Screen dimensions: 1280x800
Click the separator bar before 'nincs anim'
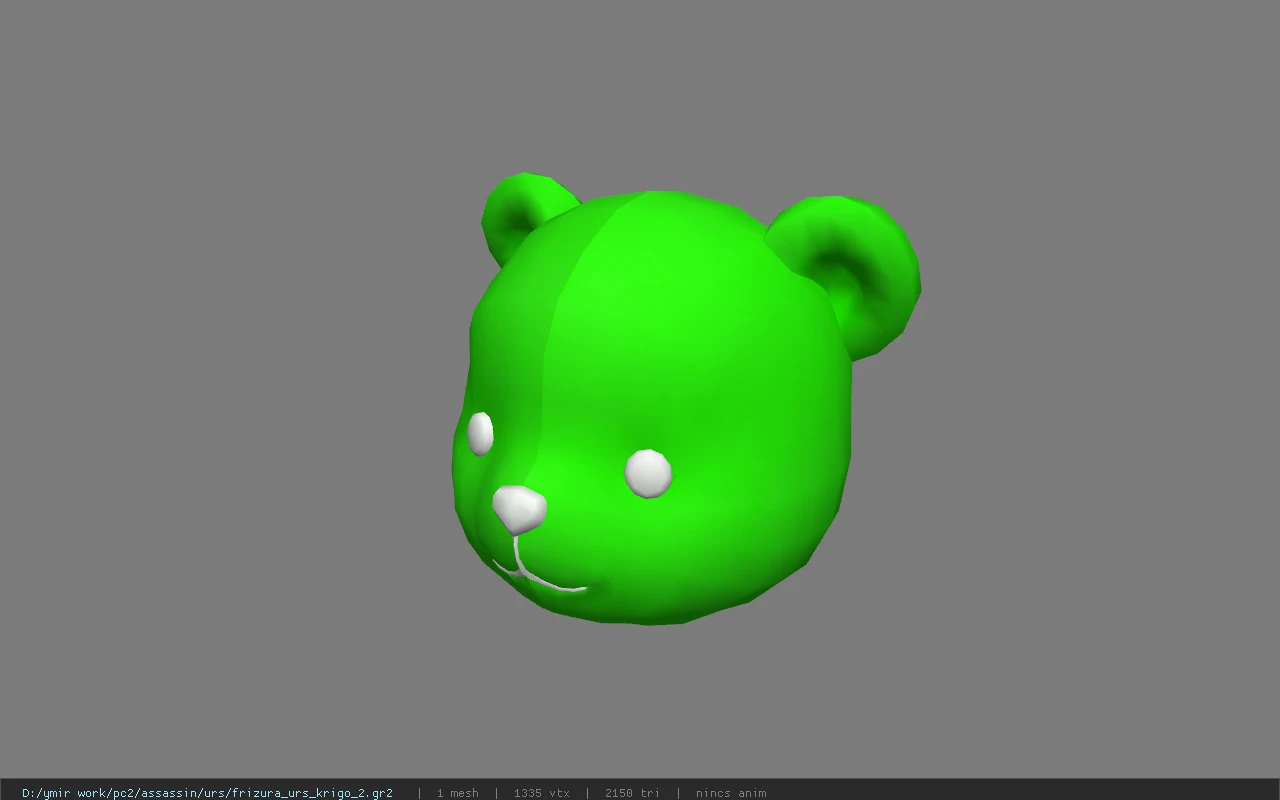[x=678, y=793]
